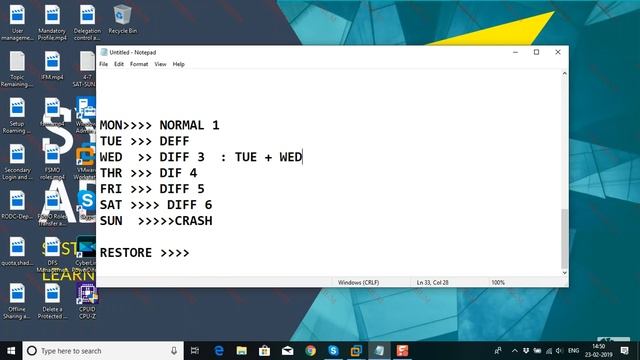The image size is (640, 360).
Task: Click the 'RESTORE >>>>' text line
Action: 144,252
